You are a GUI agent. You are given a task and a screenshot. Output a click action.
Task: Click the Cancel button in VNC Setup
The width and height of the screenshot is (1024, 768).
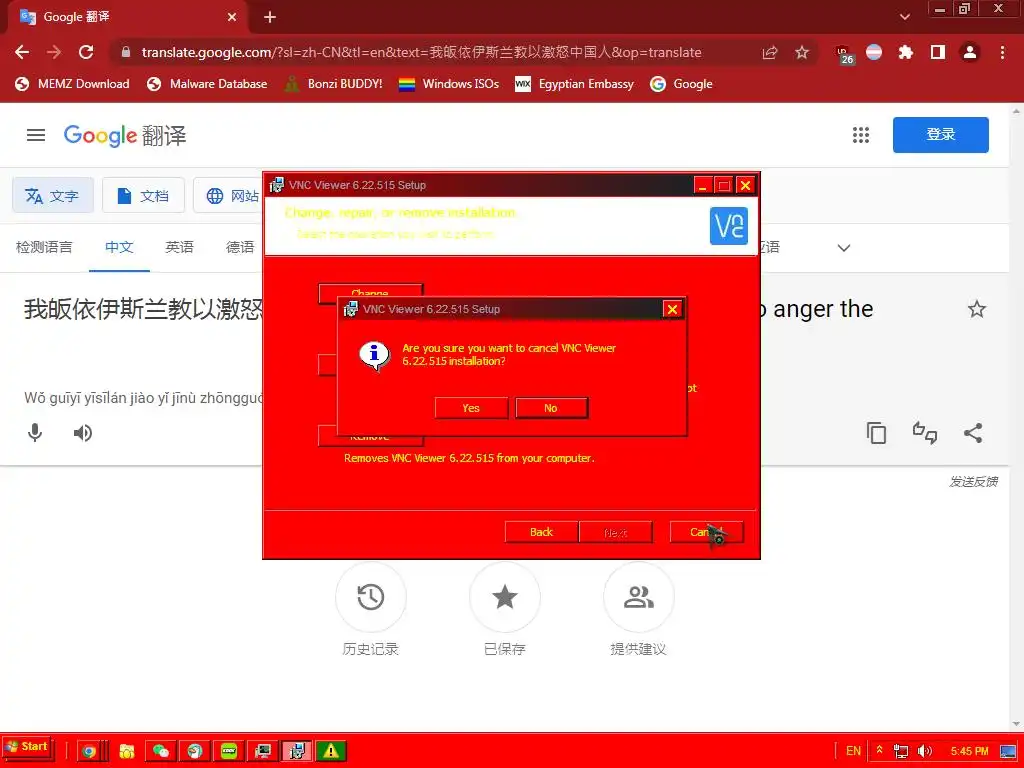(x=706, y=532)
